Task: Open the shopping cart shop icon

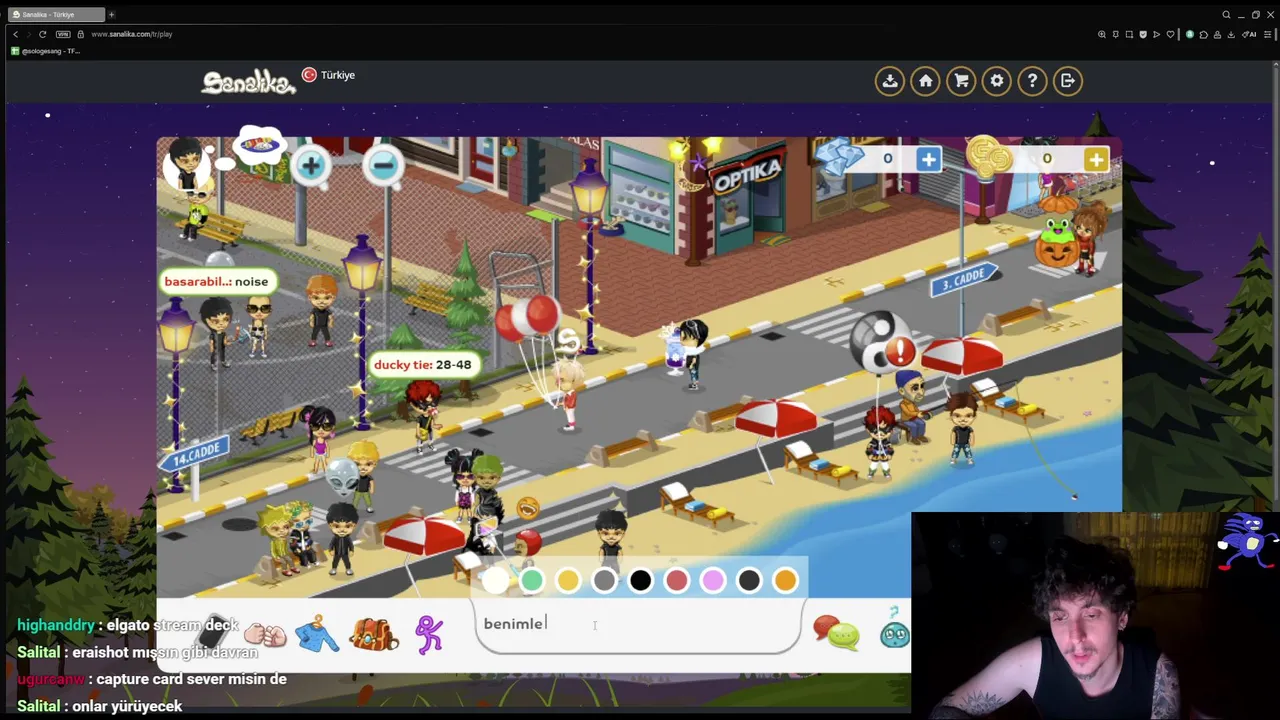Action: click(x=961, y=81)
